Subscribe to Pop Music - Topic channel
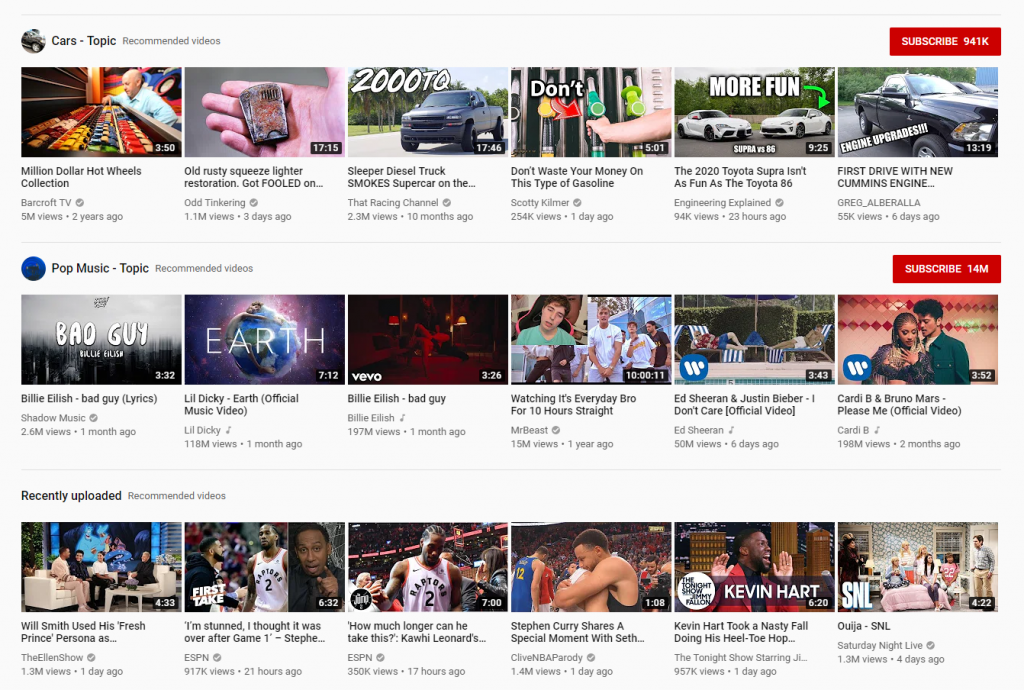The height and width of the screenshot is (690, 1024). (946, 269)
